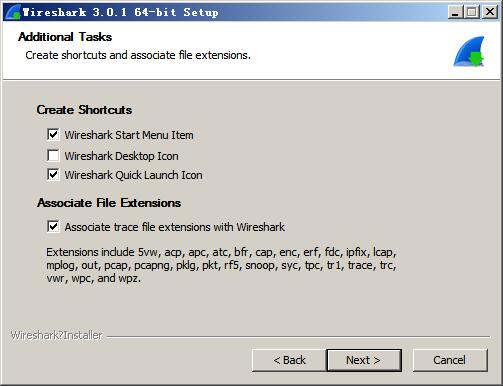
Task: Enable the Wireshark Desktop Icon checkbox
Action: tap(53, 155)
